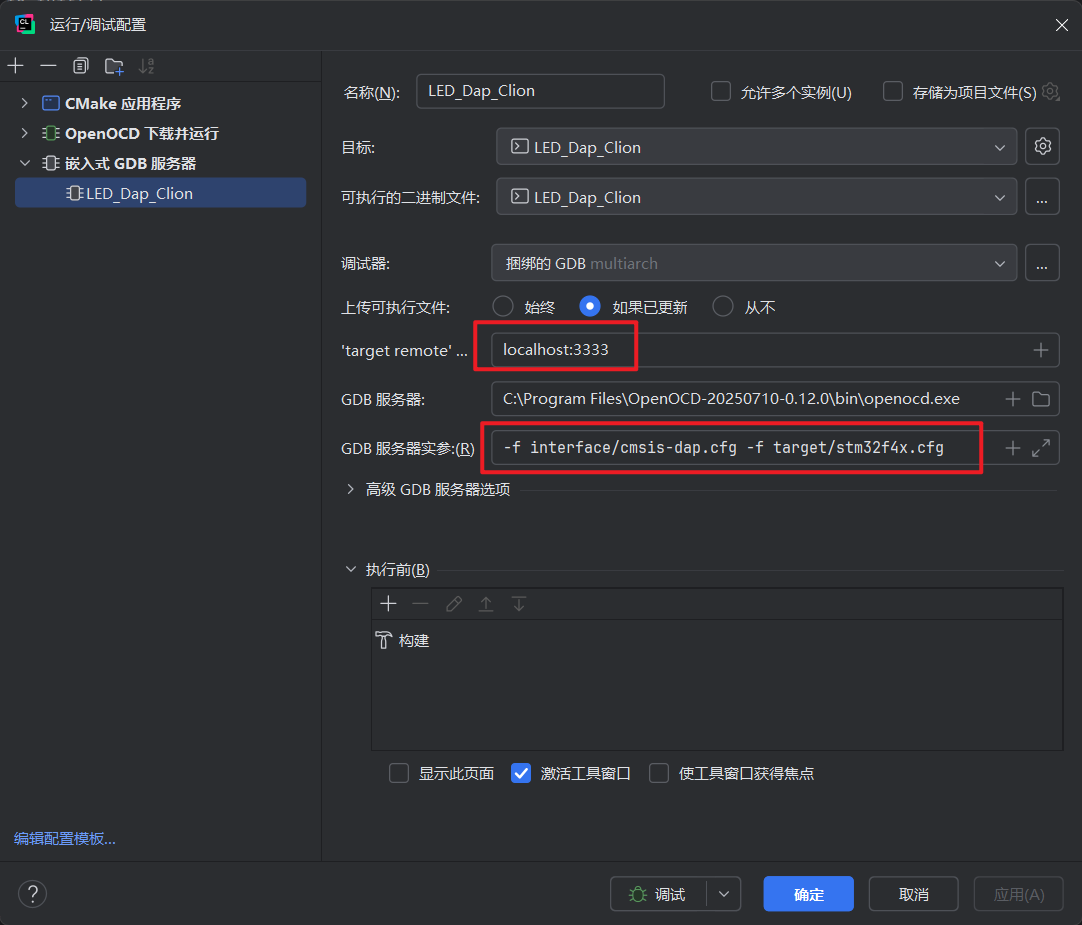Close the run/debug configurations dialog
Image resolution: width=1082 pixels, height=925 pixels.
pos(1061,25)
